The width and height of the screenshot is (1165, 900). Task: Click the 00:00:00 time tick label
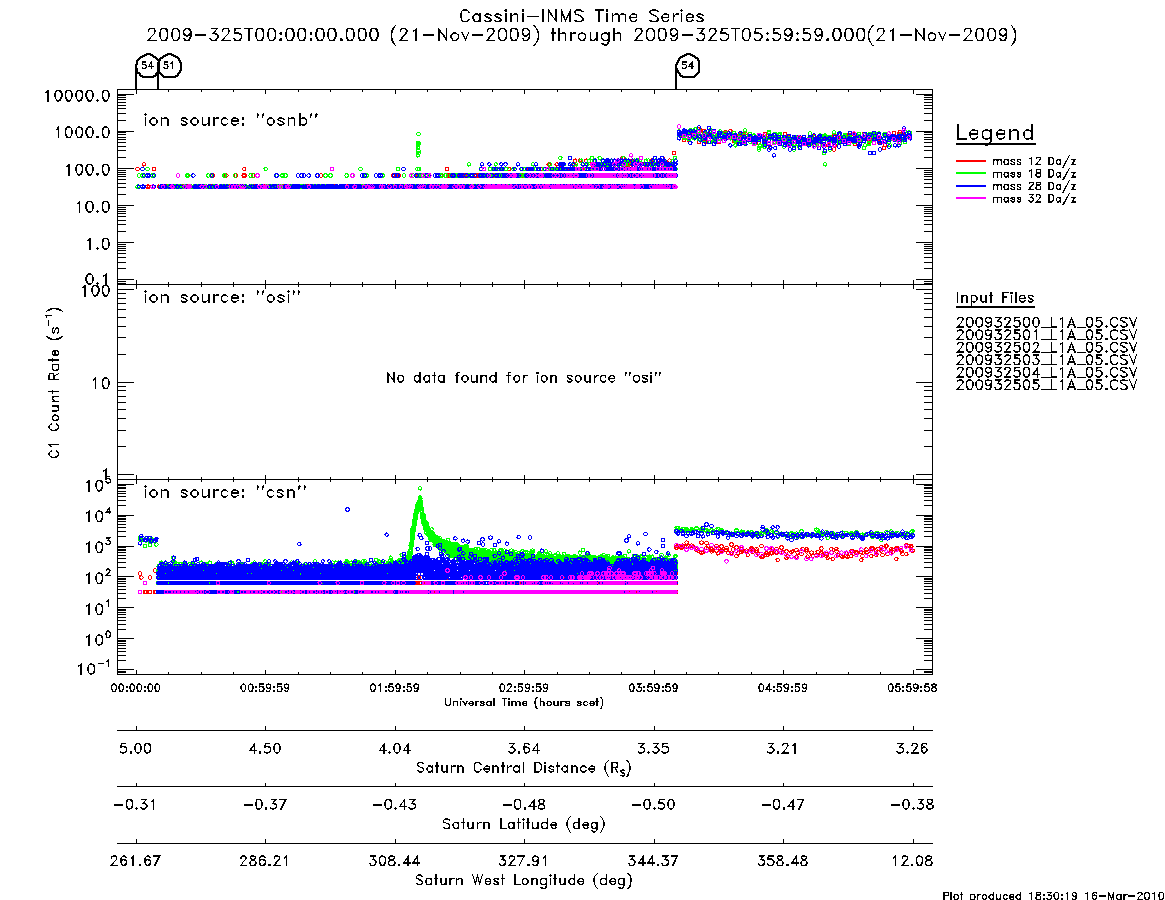click(x=135, y=688)
